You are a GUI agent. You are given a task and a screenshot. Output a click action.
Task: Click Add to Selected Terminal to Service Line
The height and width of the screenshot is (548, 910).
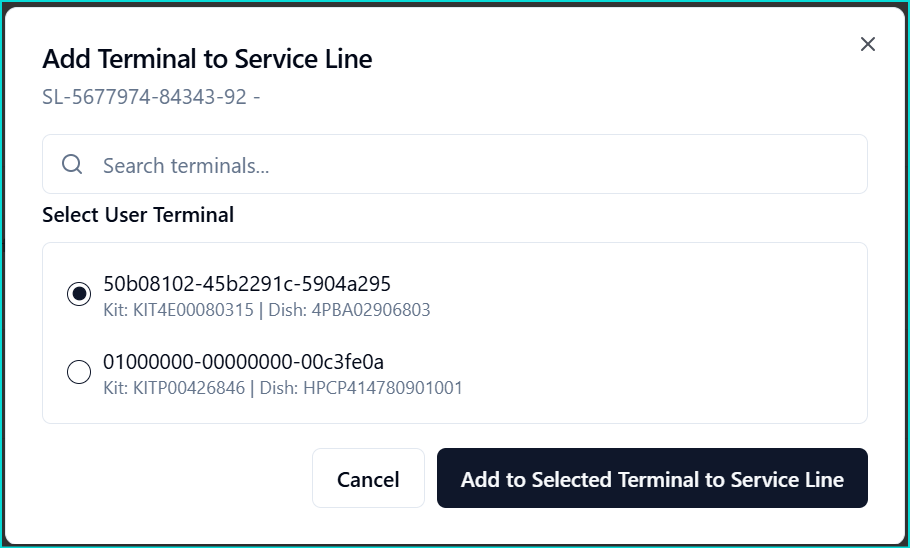click(652, 478)
